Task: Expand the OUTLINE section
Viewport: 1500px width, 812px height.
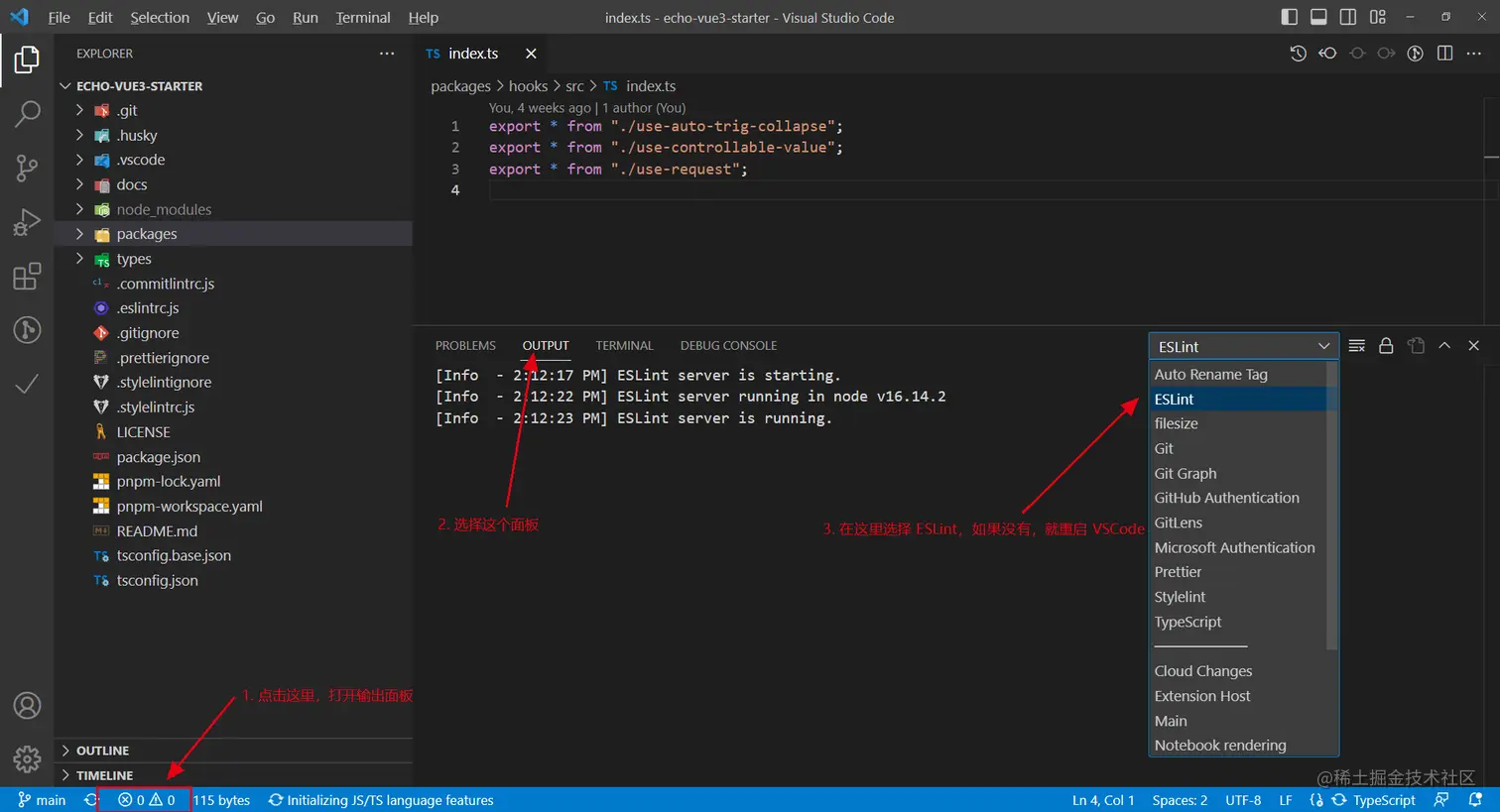Action: coord(233,751)
